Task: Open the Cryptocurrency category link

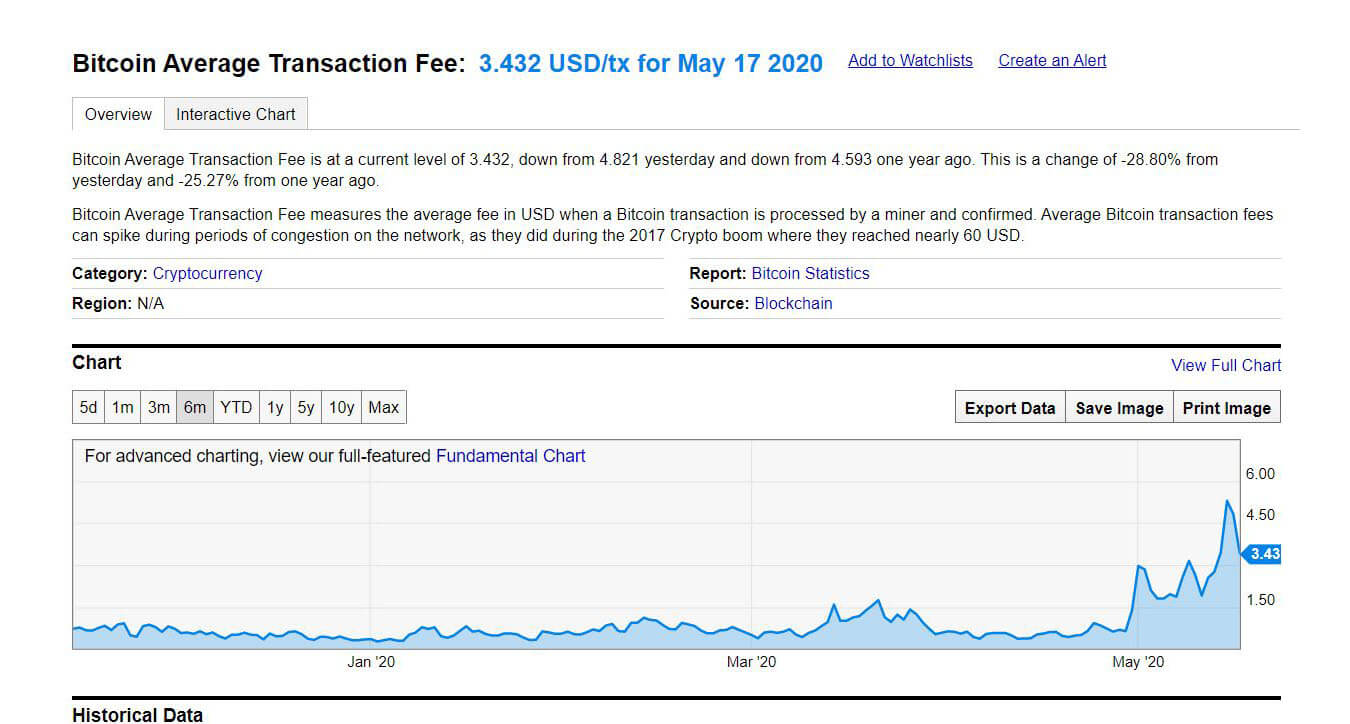Action: [207, 273]
